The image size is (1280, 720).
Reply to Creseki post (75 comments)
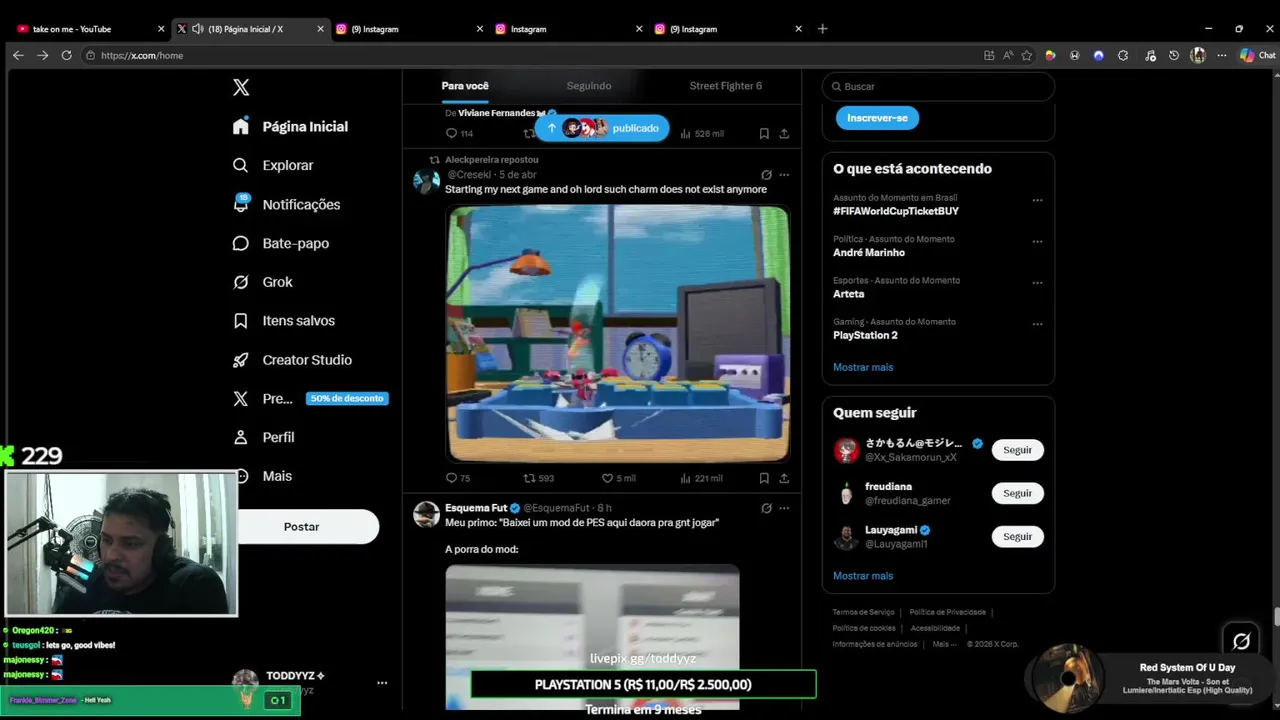[x=458, y=478]
